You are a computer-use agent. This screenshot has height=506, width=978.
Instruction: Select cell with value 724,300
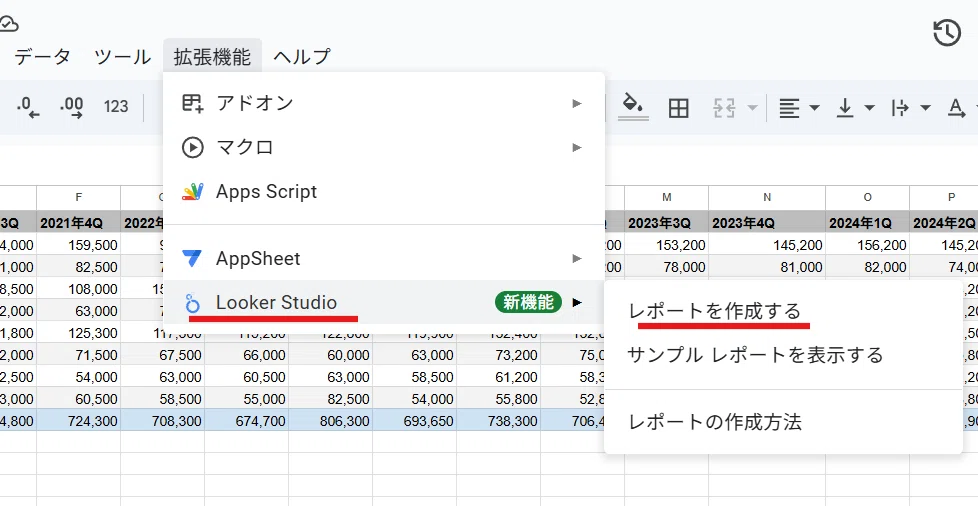79,421
